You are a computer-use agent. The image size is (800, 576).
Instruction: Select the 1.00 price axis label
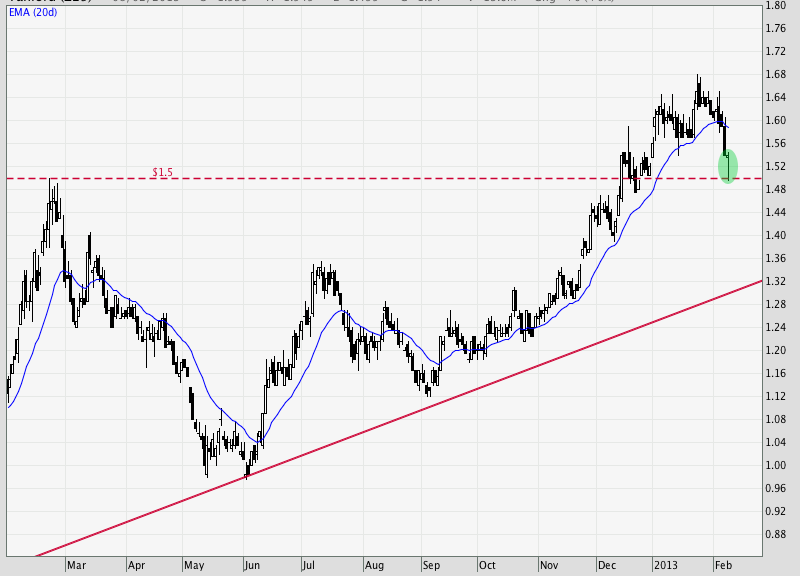point(777,465)
